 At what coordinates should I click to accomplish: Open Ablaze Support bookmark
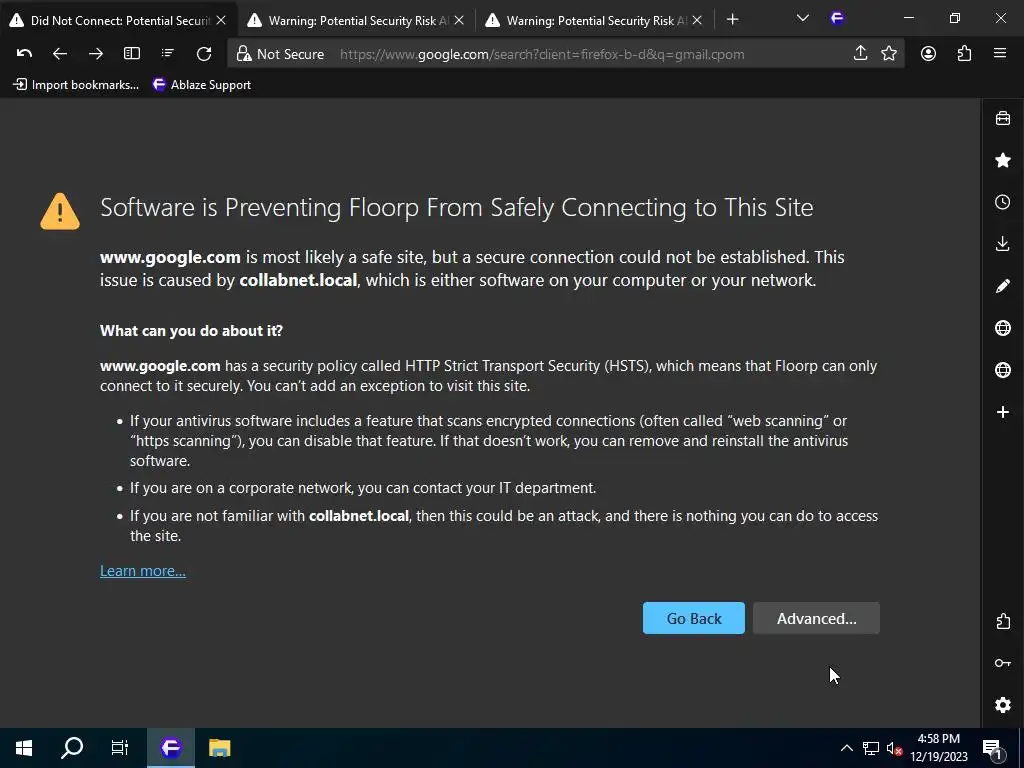click(201, 84)
